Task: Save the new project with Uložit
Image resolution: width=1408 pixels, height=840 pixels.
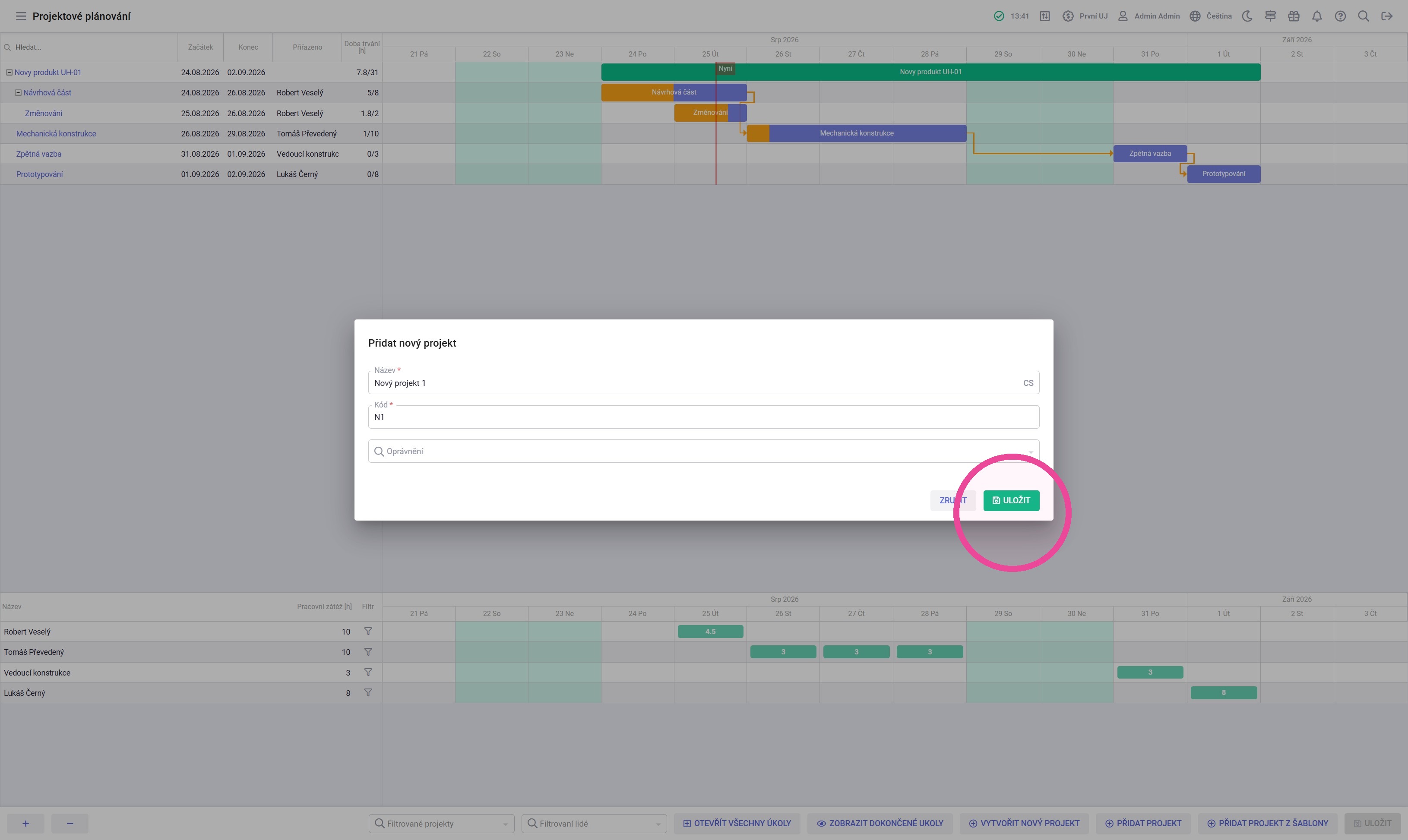Action: [x=1011, y=500]
